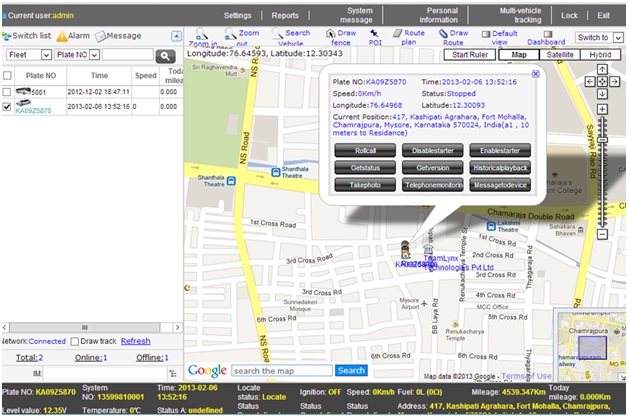Check the 5001 vehicle row checkbox
This screenshot has width=628, height=417.
click(7, 92)
